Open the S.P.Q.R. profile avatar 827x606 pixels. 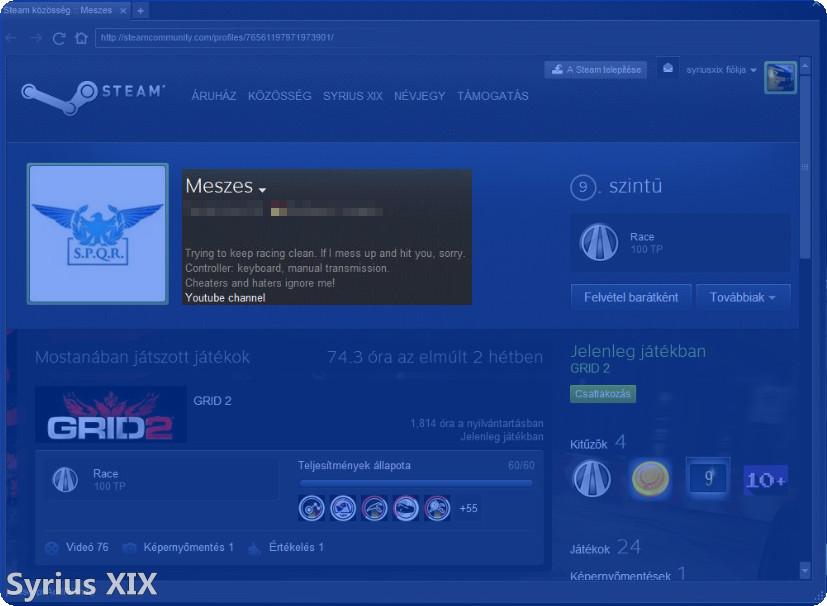(98, 234)
